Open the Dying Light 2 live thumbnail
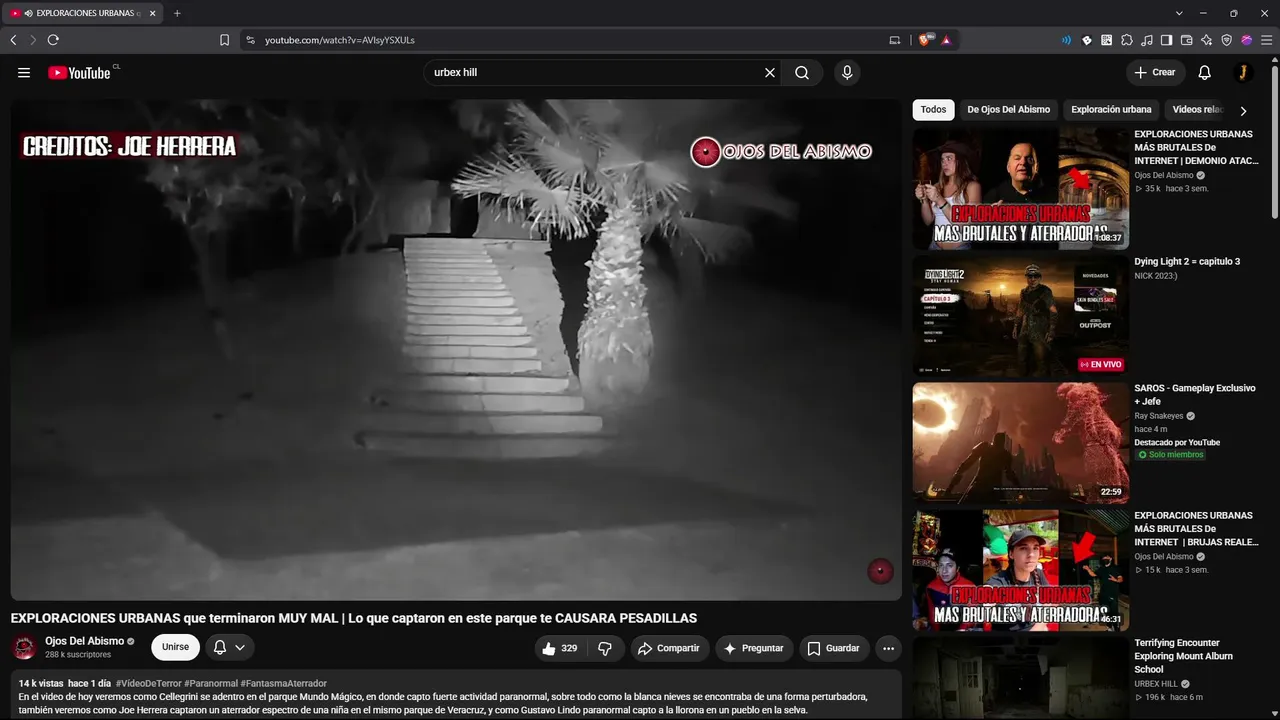Image resolution: width=1280 pixels, height=720 pixels. pyautogui.click(x=1020, y=316)
